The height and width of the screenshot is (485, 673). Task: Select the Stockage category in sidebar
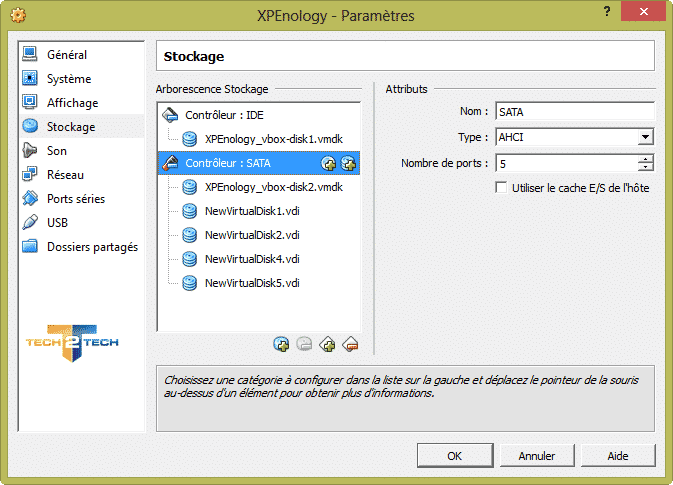click(x=82, y=127)
